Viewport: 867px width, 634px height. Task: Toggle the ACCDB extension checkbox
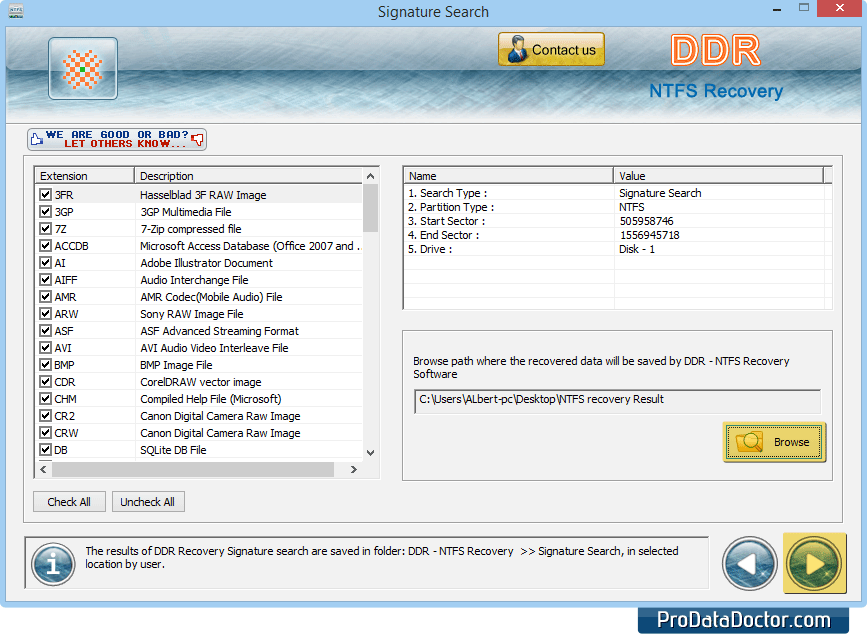pos(45,246)
